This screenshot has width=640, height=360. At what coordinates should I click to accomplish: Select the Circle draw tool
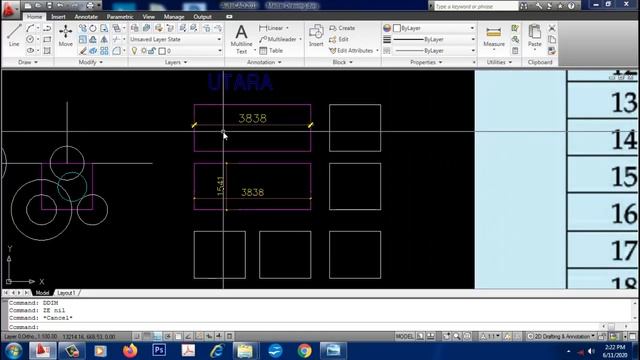(30, 40)
